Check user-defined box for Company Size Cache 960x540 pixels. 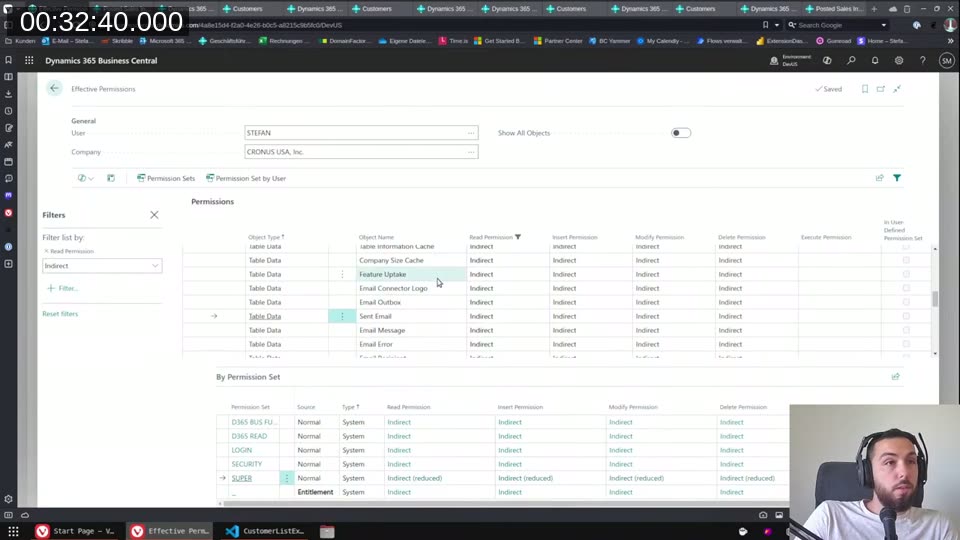906,260
